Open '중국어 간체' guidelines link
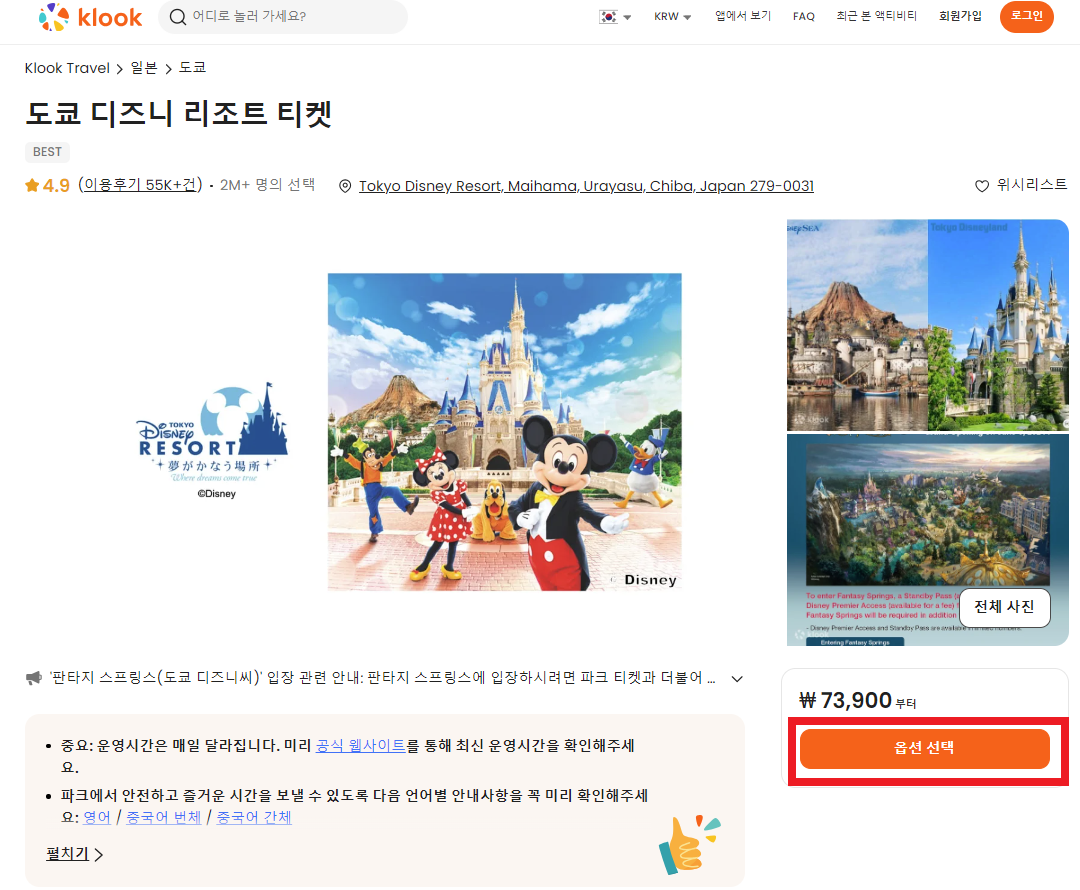 tap(254, 817)
